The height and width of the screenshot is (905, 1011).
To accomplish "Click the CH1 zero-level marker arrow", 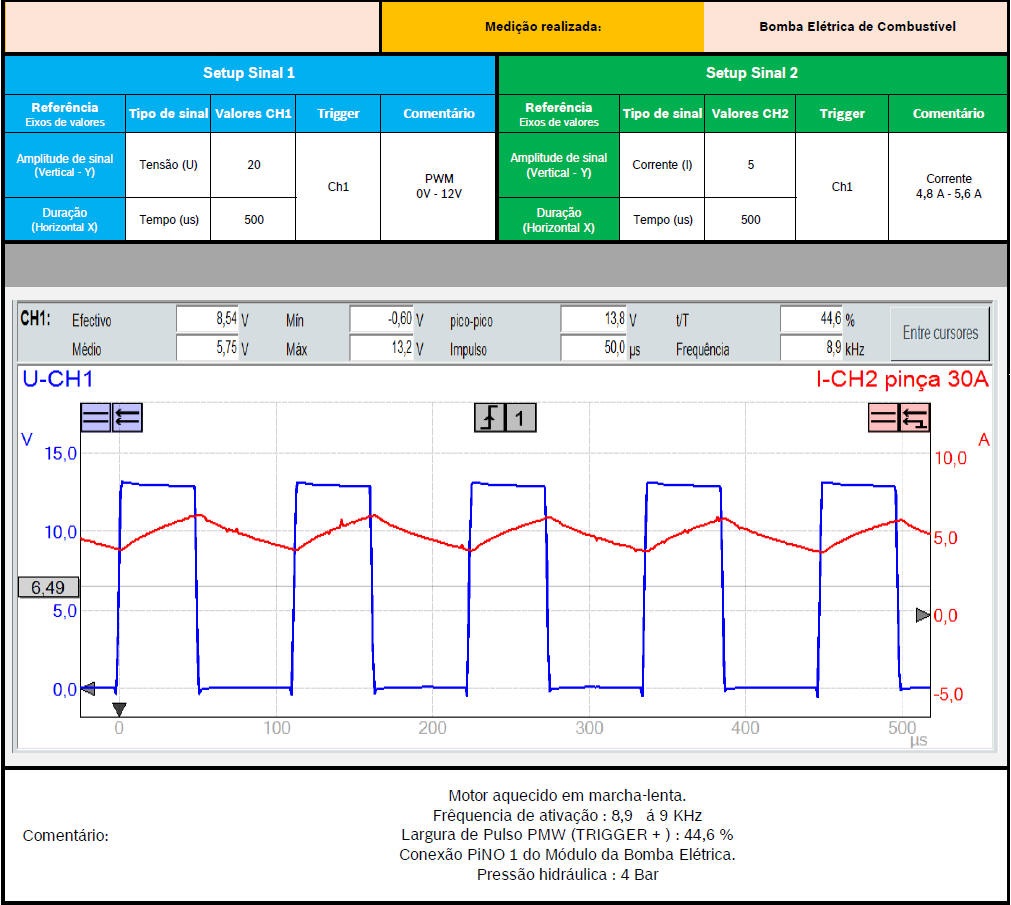I will pyautogui.click(x=88, y=688).
